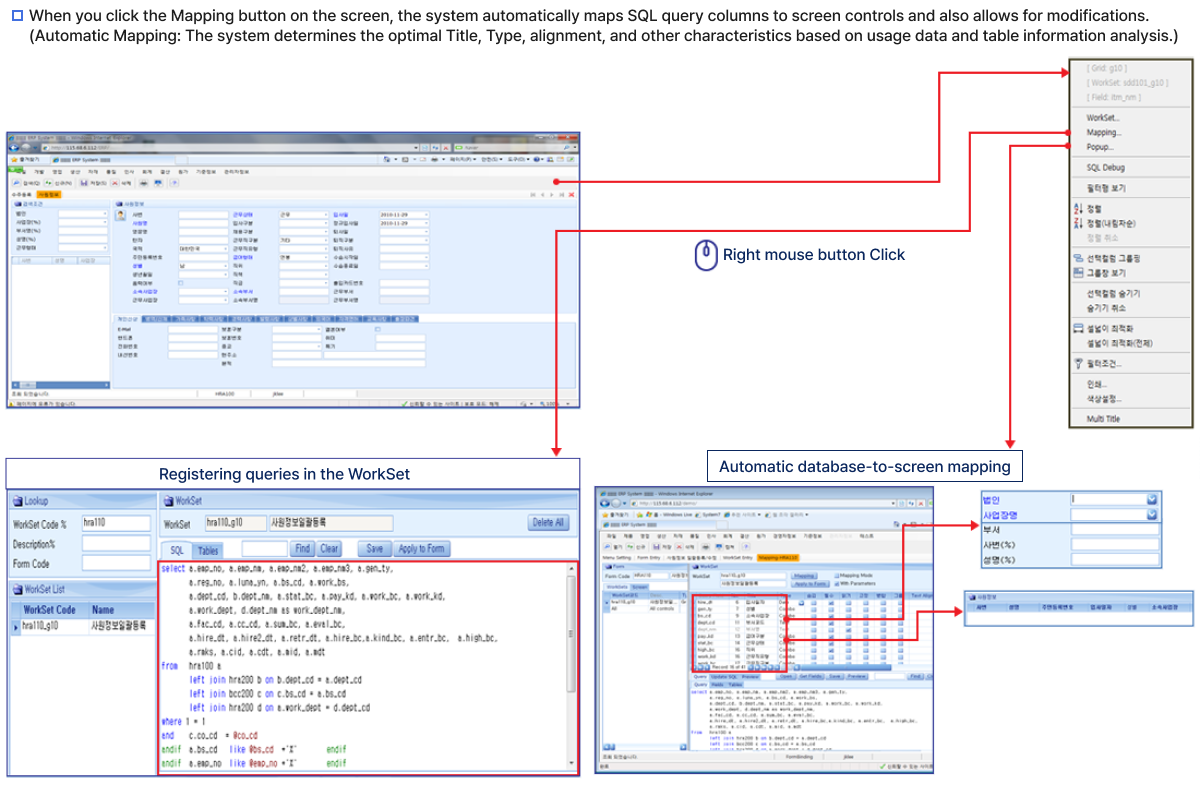Click the highlighted orange tab in ERP window
The image size is (1200, 789).
(49, 195)
